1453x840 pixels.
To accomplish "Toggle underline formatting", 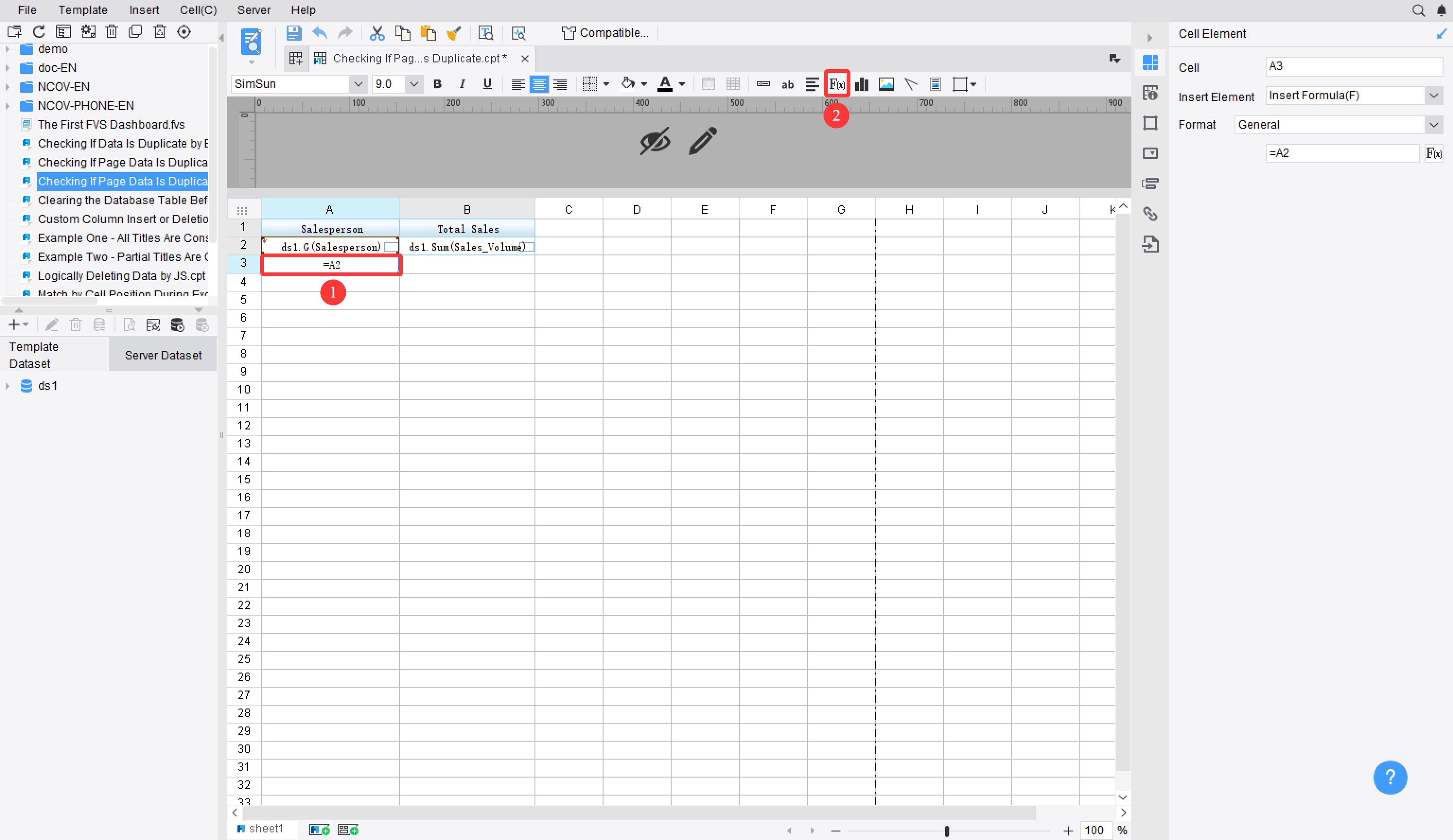I will pos(487,84).
